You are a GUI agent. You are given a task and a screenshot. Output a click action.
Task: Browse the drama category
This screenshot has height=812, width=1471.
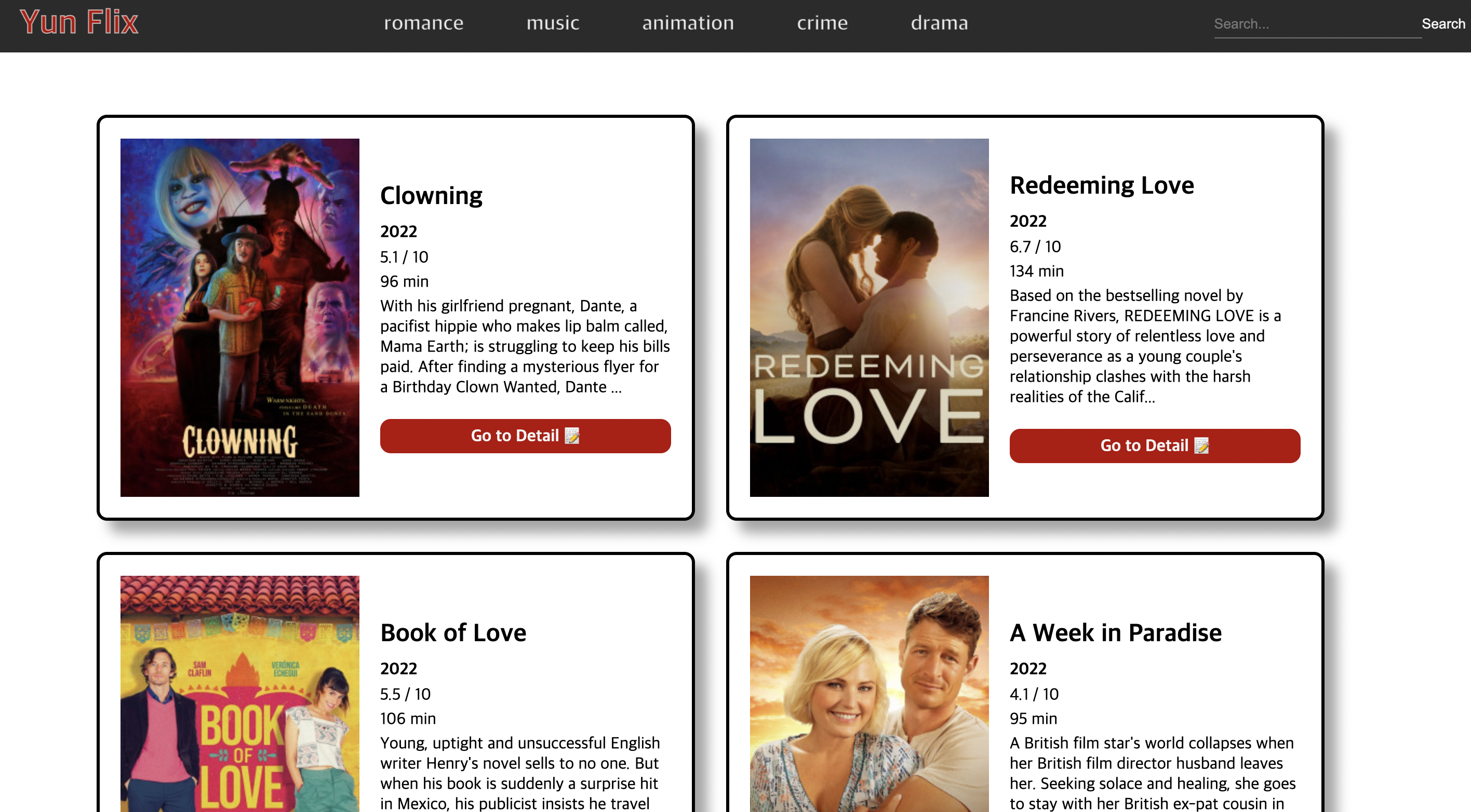939,23
